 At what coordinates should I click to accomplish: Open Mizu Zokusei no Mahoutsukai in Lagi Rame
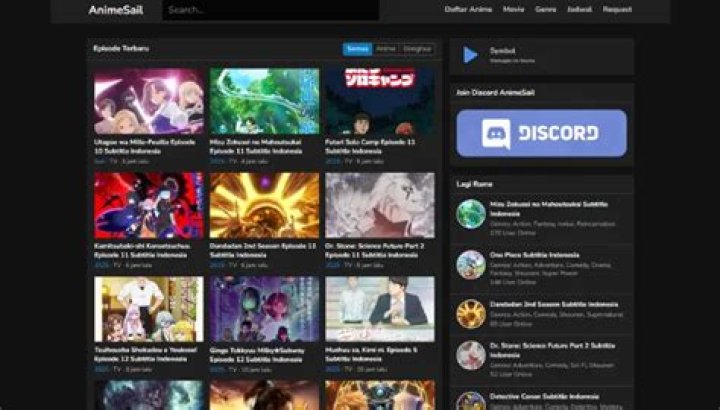pos(549,209)
